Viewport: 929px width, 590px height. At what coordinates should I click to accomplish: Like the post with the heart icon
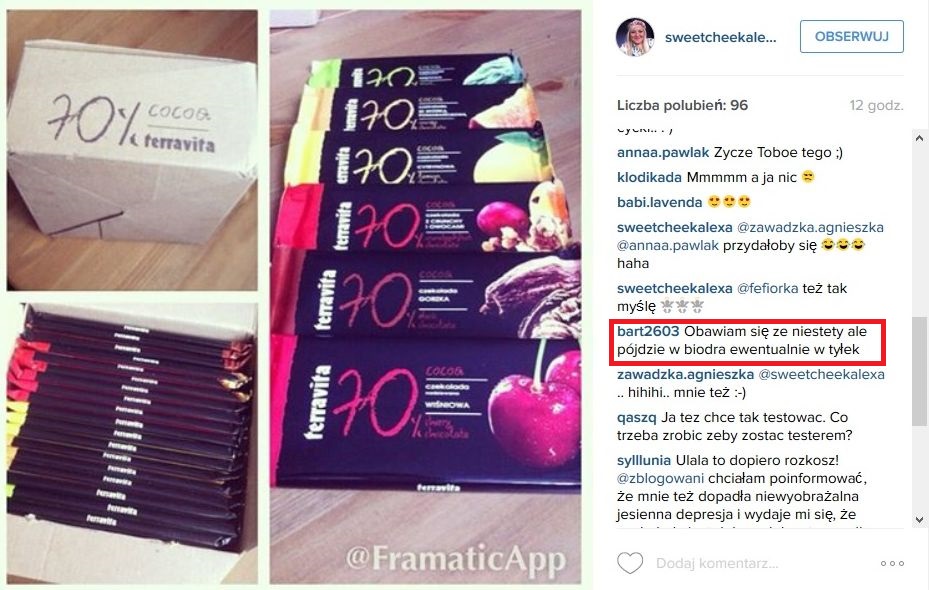click(630, 563)
